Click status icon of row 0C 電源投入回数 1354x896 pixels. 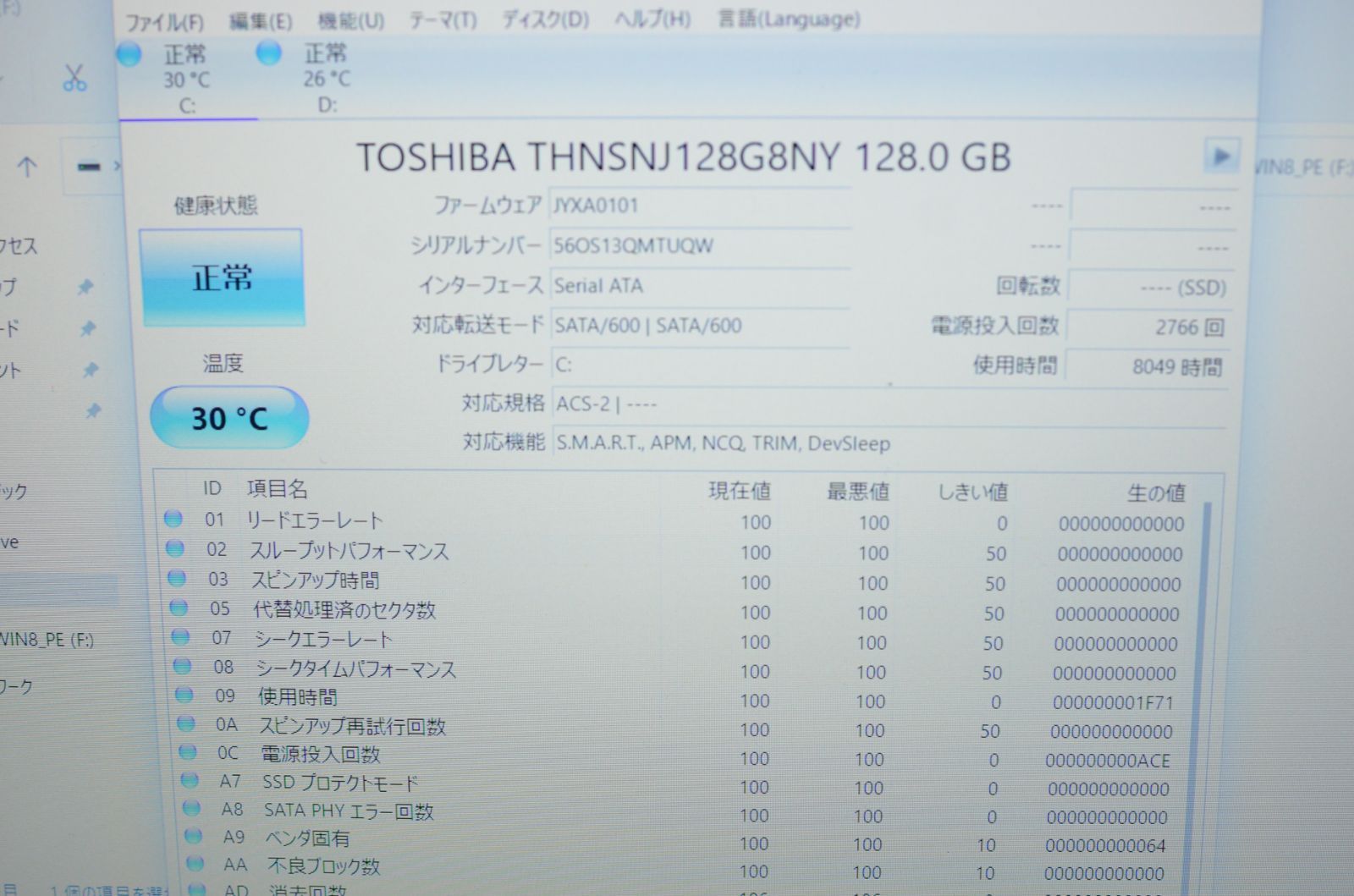pyautogui.click(x=187, y=751)
